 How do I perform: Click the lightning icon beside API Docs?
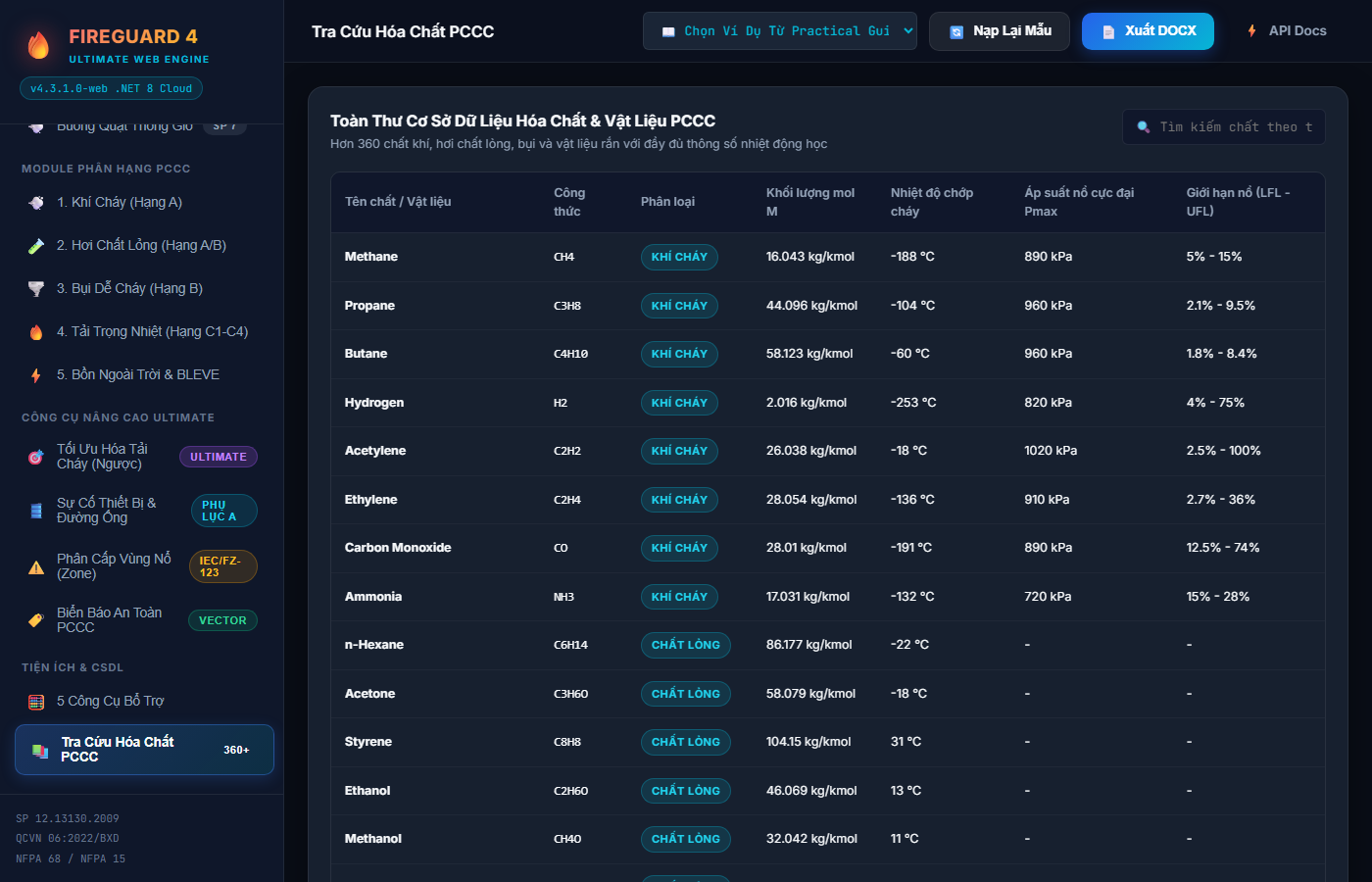1252,31
